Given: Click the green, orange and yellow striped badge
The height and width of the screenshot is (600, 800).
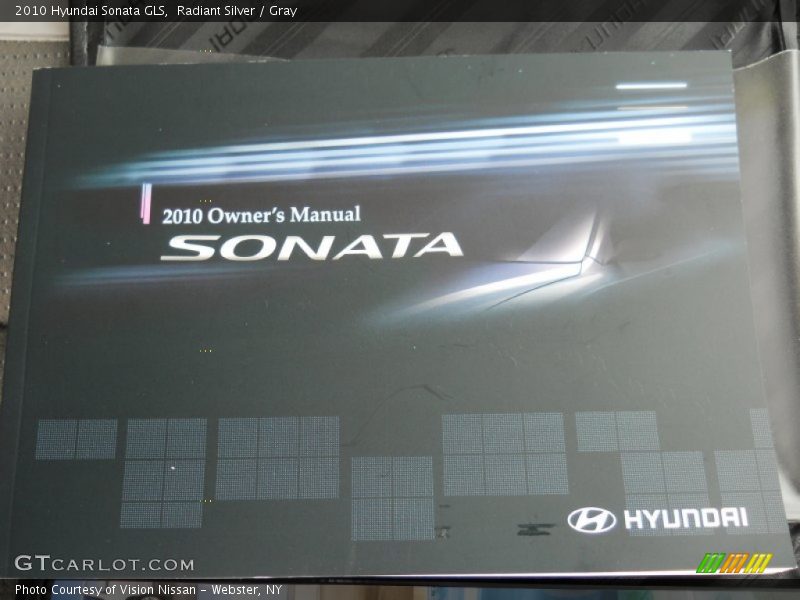Looking at the screenshot, I should [x=734, y=563].
